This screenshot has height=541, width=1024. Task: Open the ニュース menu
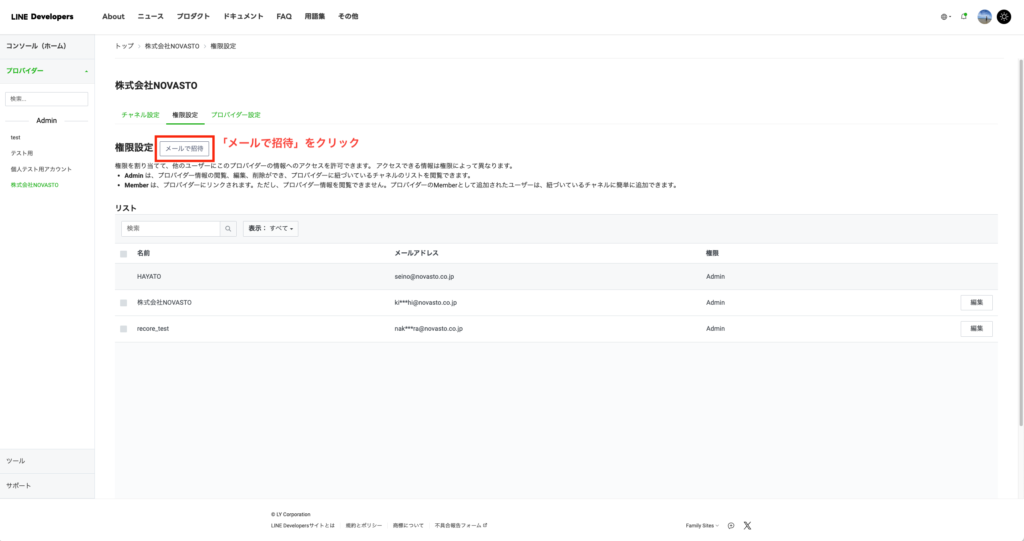tap(150, 16)
